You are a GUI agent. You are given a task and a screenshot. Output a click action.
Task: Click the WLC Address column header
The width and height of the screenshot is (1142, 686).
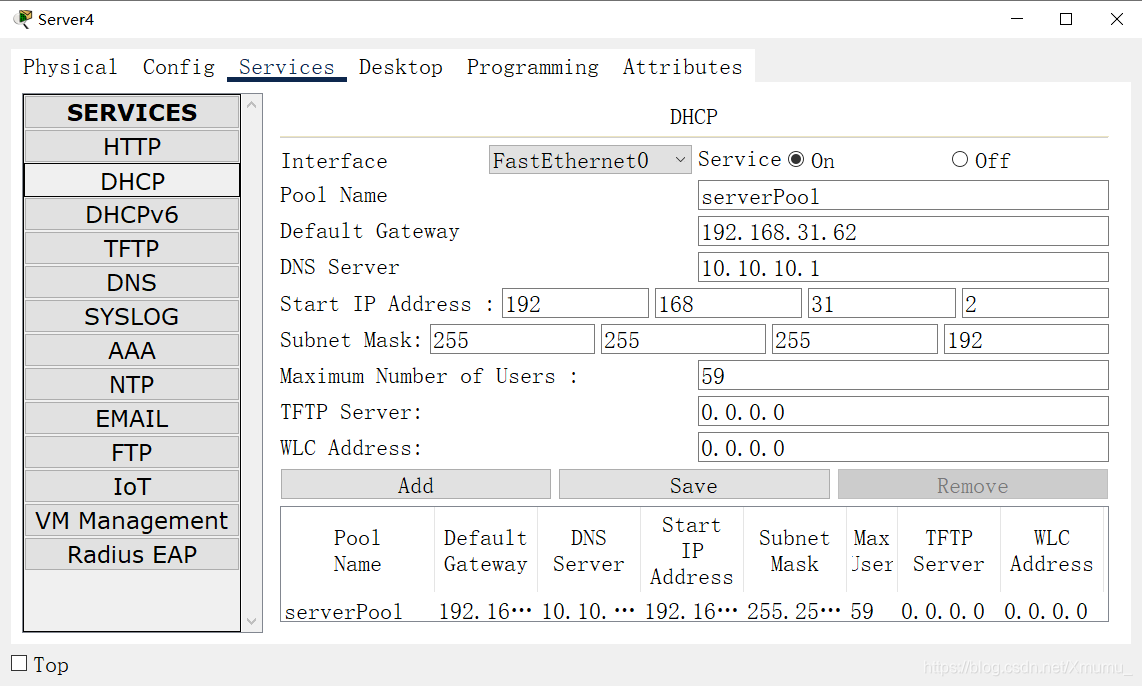[1052, 551]
